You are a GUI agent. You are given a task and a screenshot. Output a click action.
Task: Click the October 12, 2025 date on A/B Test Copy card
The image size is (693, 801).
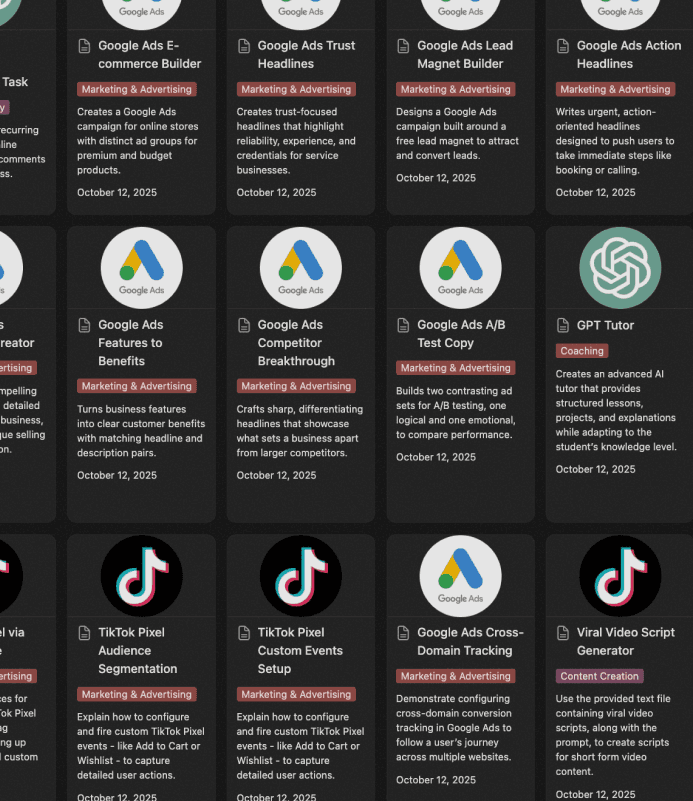[436, 457]
